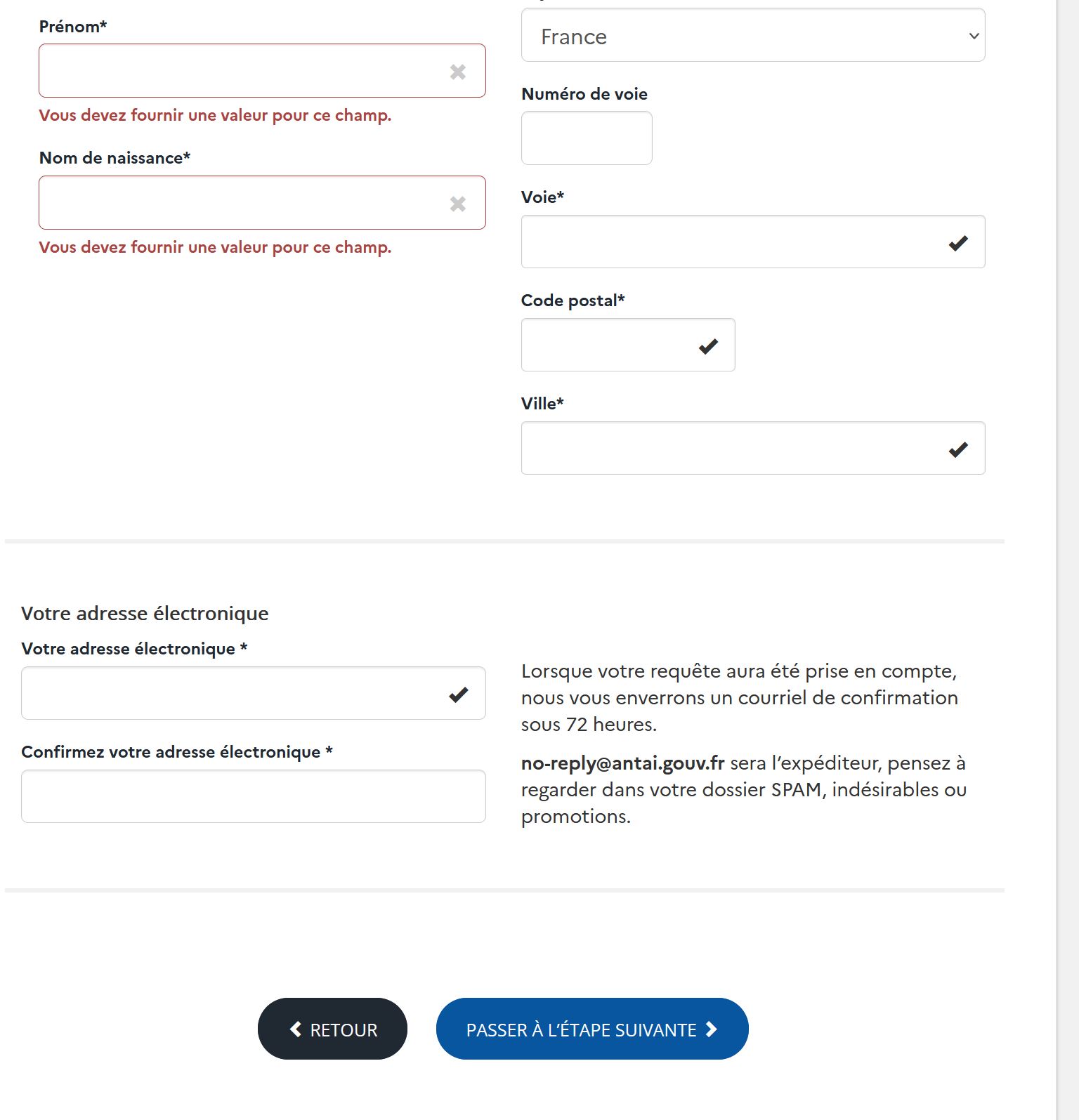1079x1120 pixels.
Task: Select the Numéro de voie field
Action: [x=587, y=138]
